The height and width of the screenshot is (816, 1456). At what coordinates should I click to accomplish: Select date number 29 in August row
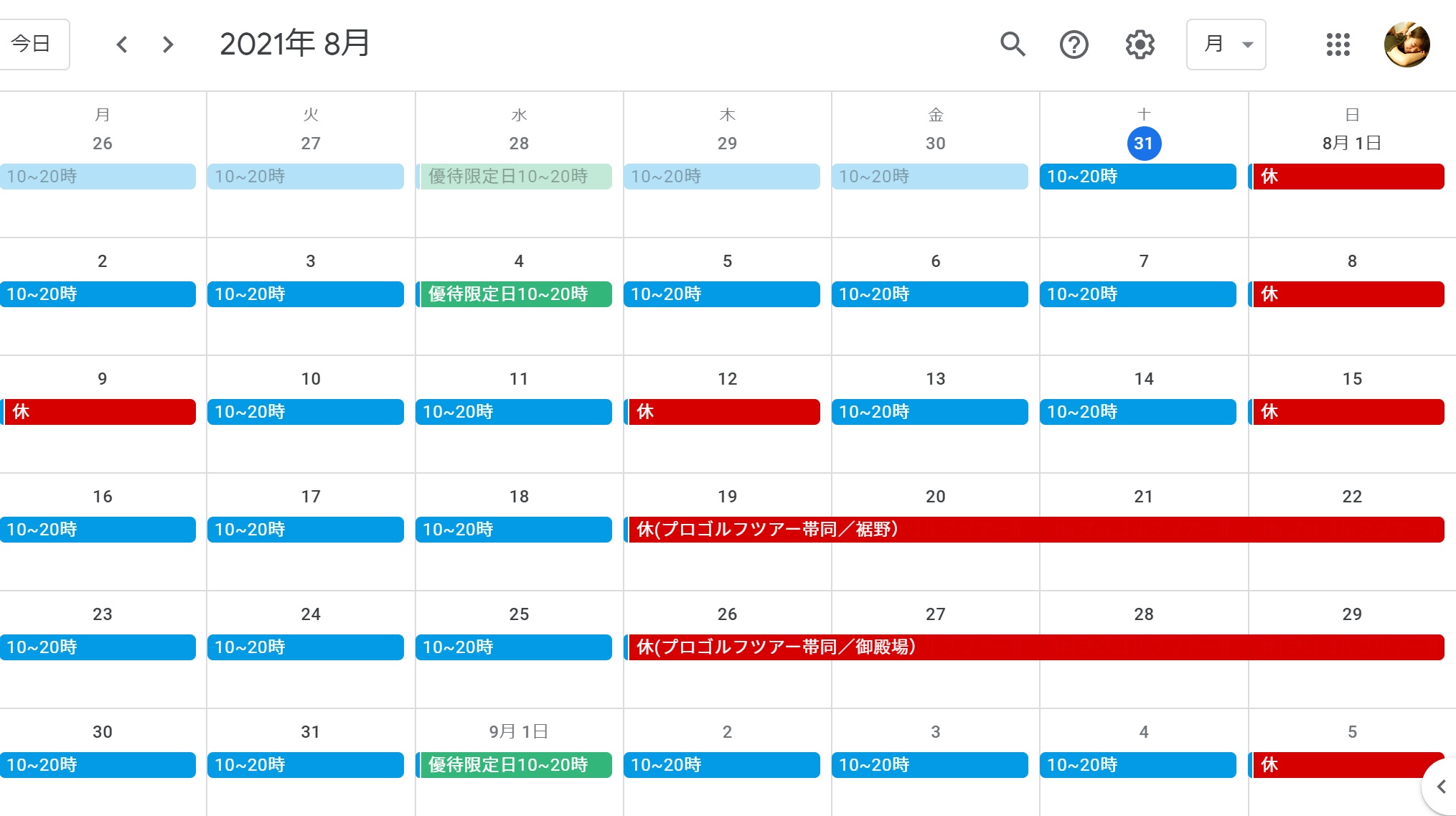1352,614
